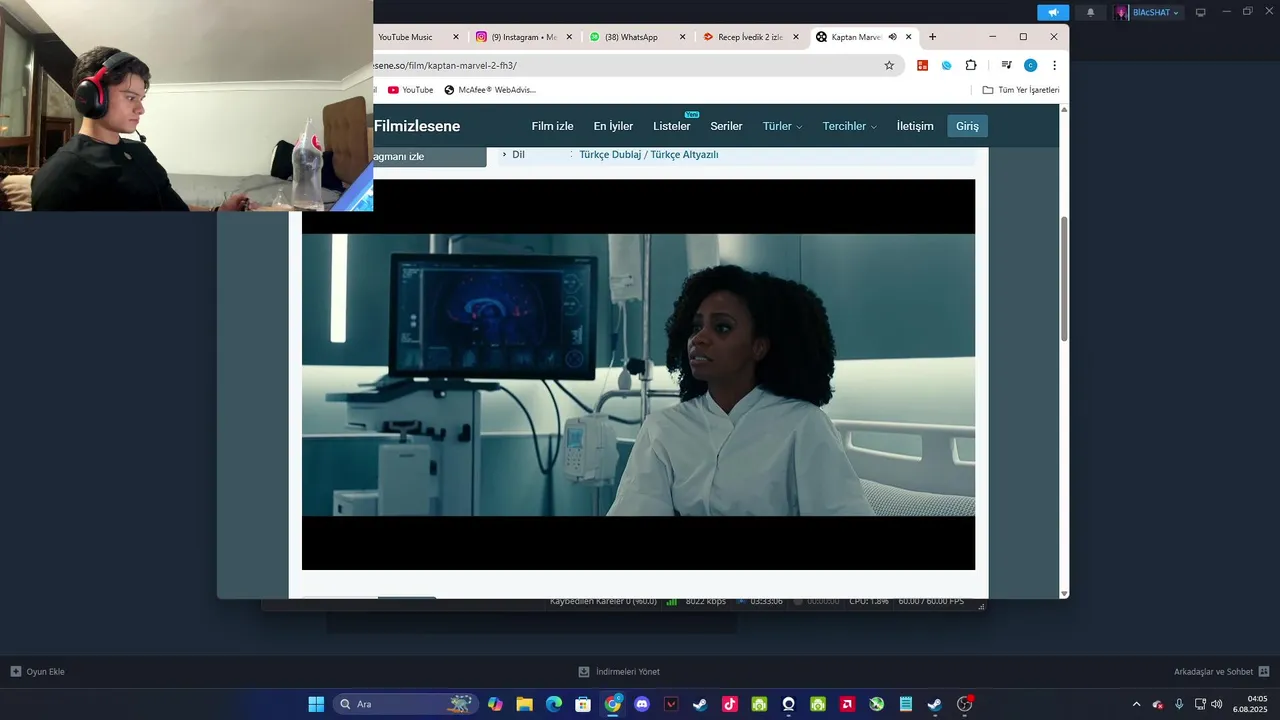Click the address bar URL
This screenshot has height=720, width=1280.
(446, 65)
